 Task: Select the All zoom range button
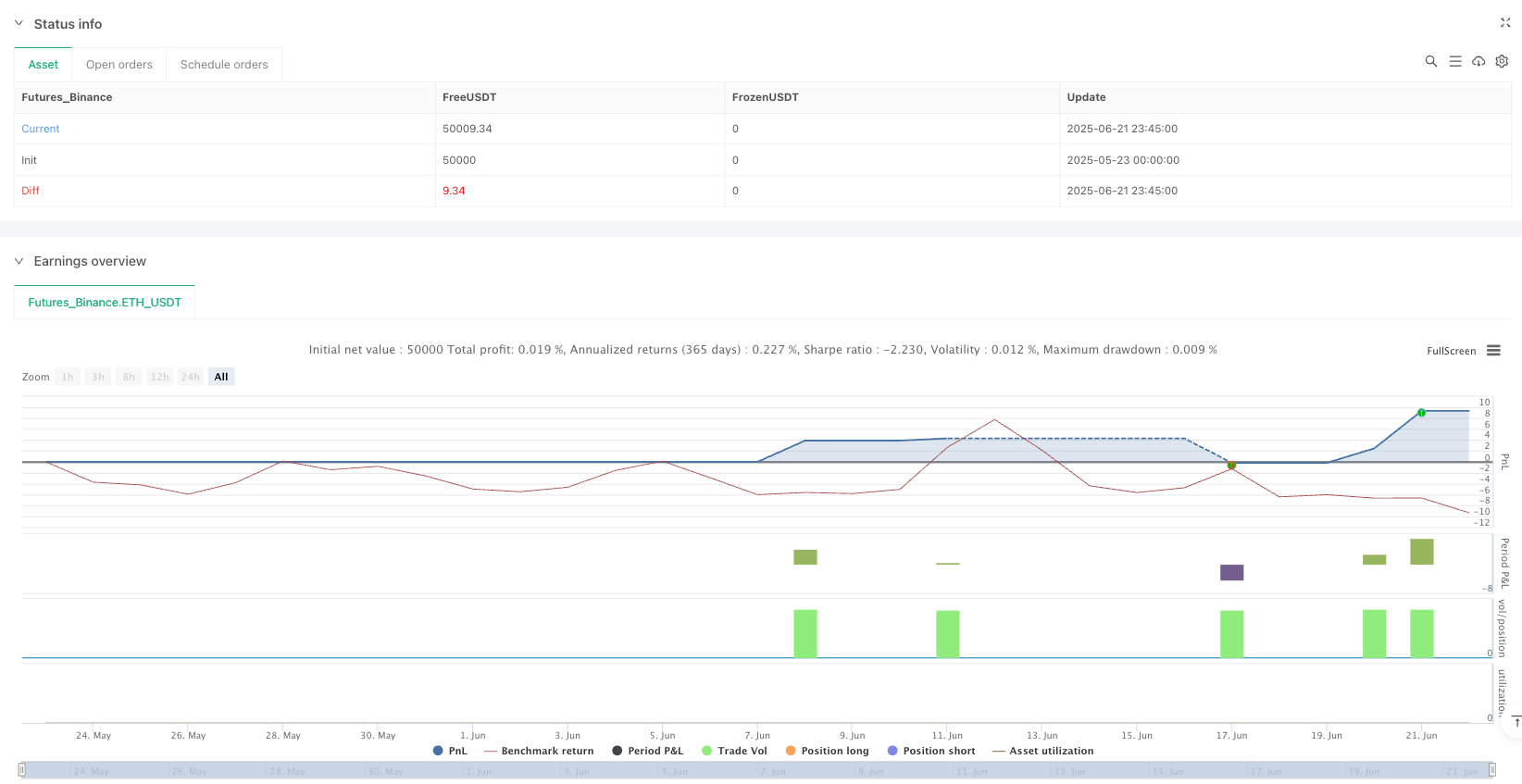click(x=221, y=377)
